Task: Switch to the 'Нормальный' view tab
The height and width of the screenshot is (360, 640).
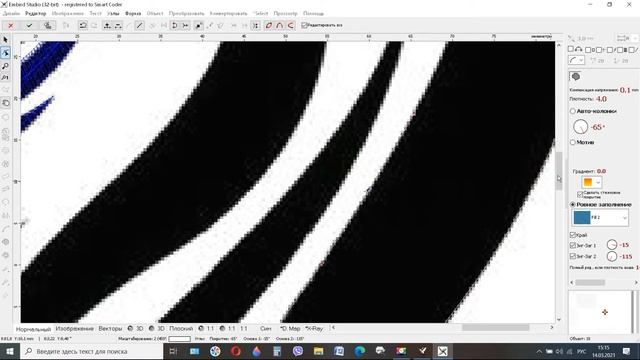Action: pyautogui.click(x=33, y=329)
